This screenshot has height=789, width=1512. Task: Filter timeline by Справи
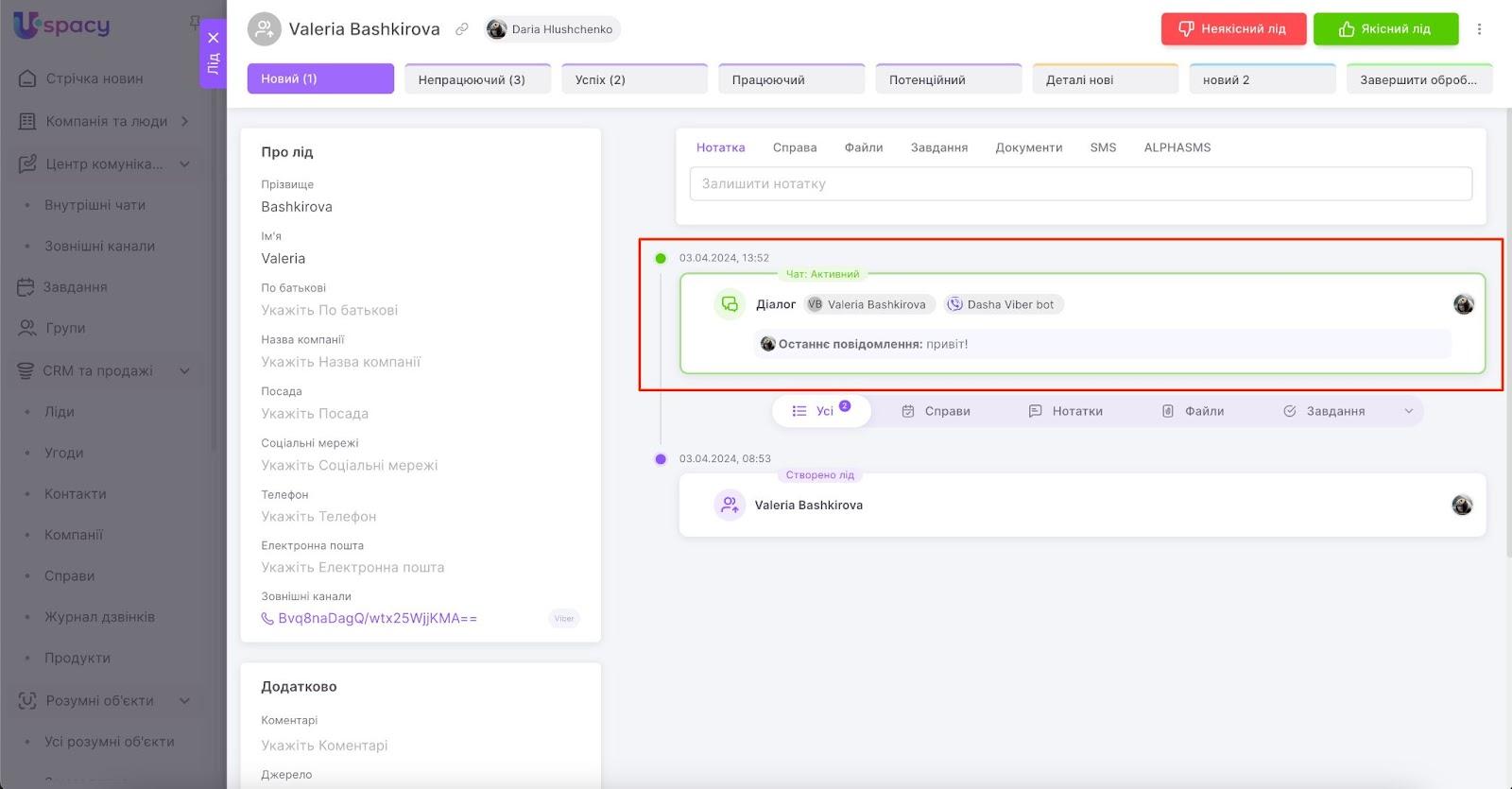(x=936, y=411)
